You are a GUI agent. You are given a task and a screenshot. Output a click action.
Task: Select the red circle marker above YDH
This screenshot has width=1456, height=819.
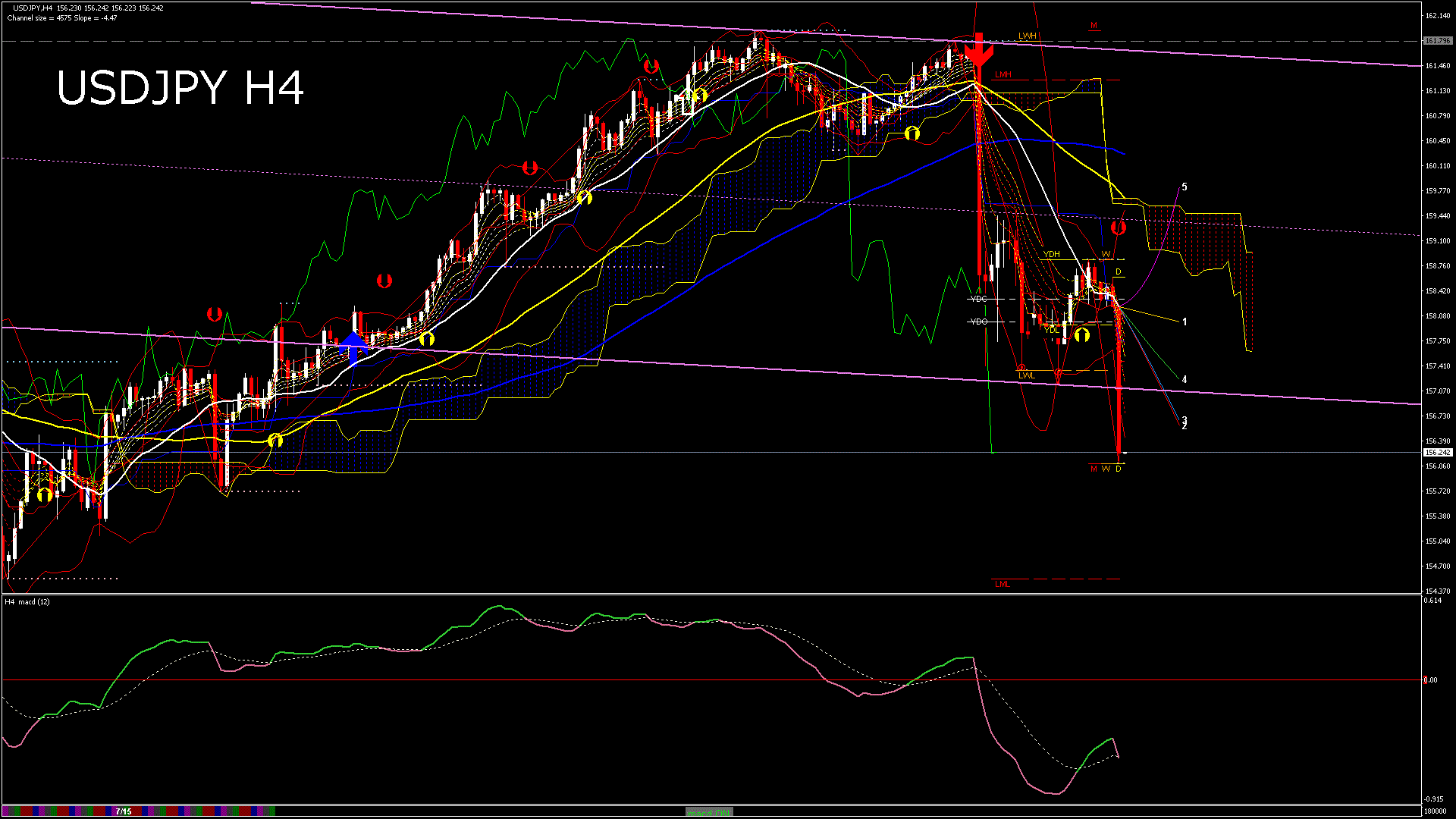[1119, 227]
